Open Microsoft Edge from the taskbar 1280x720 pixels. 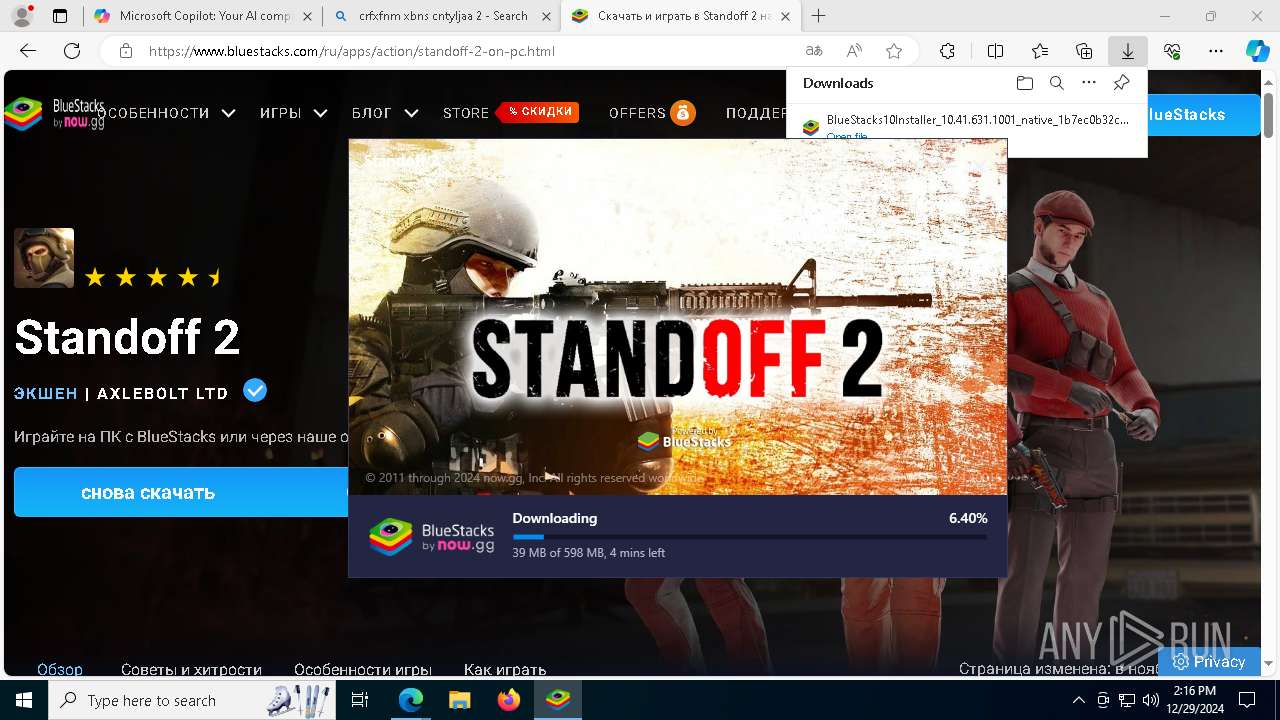[411, 700]
